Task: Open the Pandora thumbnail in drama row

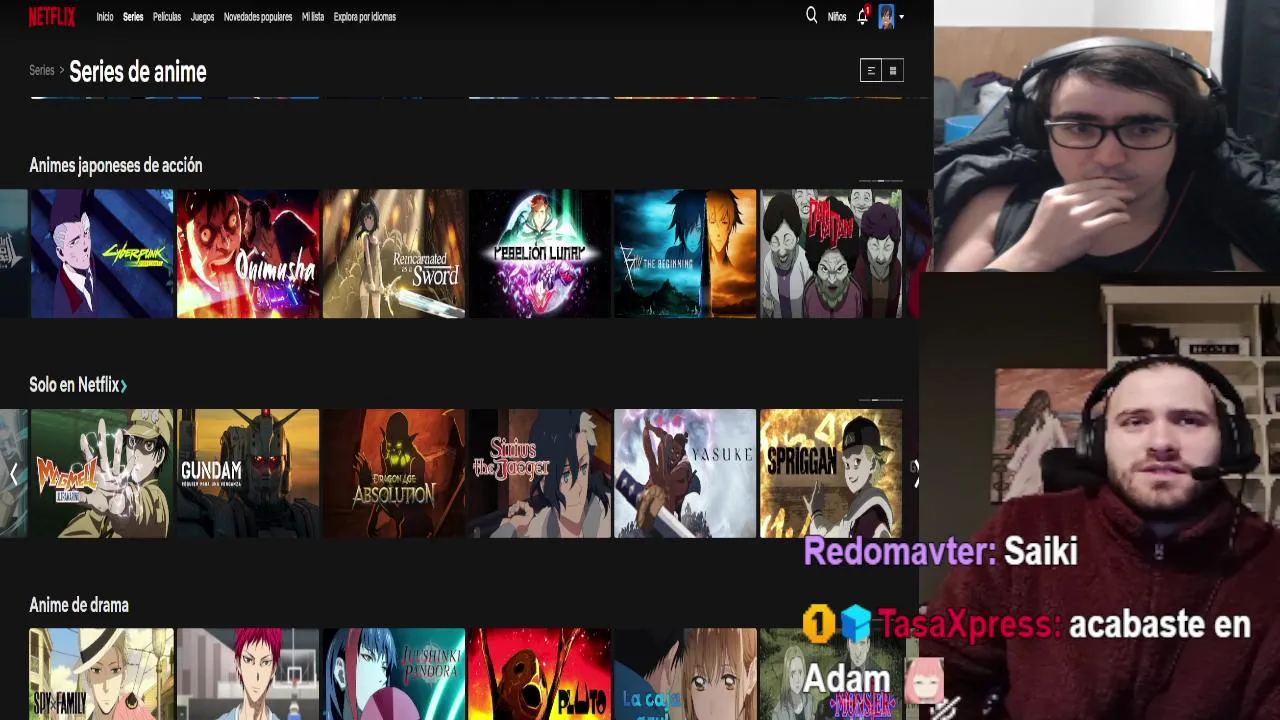Action: click(x=394, y=675)
